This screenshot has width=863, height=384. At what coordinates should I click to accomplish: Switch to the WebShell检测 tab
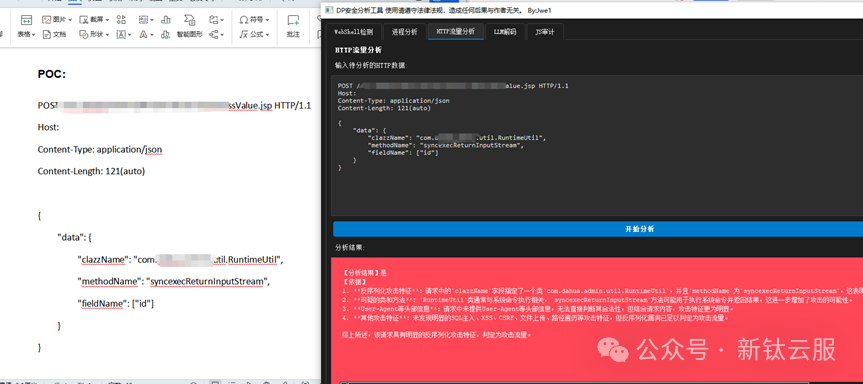(353, 32)
